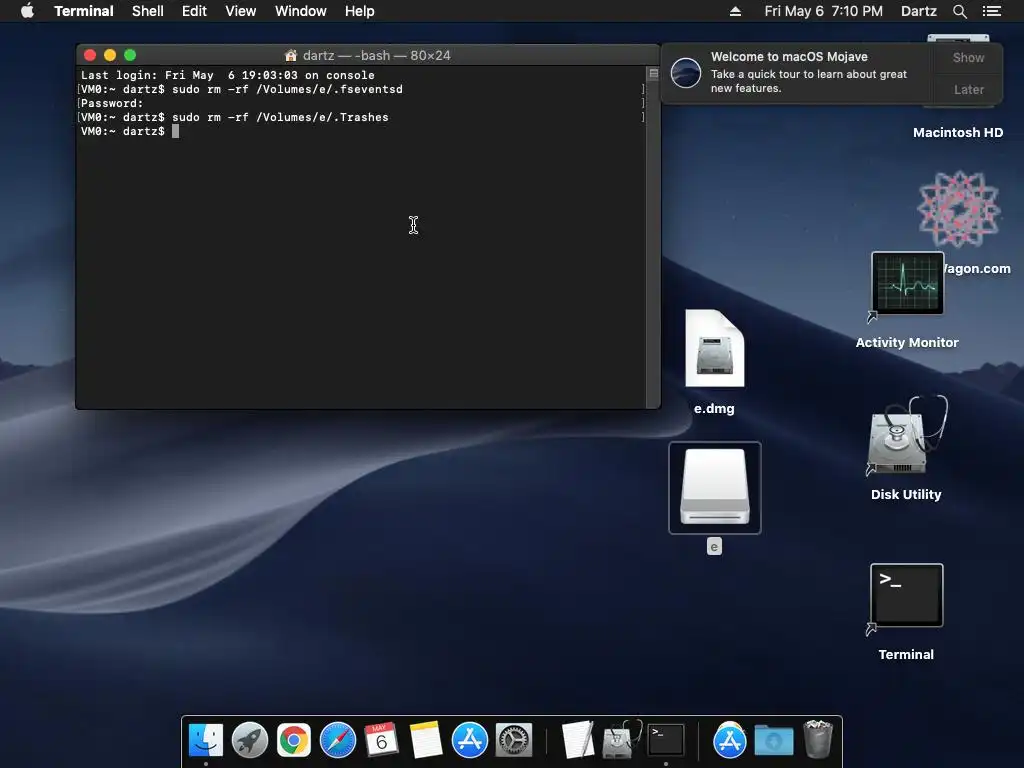Image resolution: width=1024 pixels, height=768 pixels.
Task: Select the red flower pattern desktop icon
Action: (x=959, y=208)
